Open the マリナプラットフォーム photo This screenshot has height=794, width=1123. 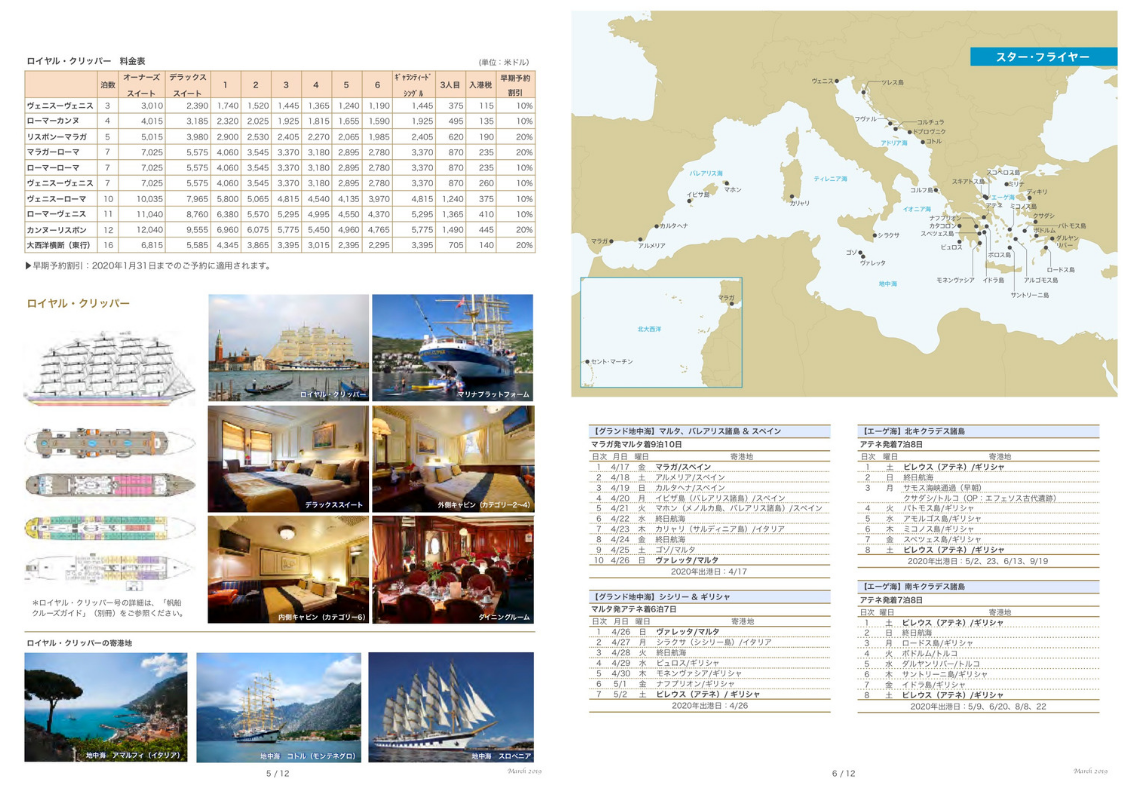pos(453,347)
